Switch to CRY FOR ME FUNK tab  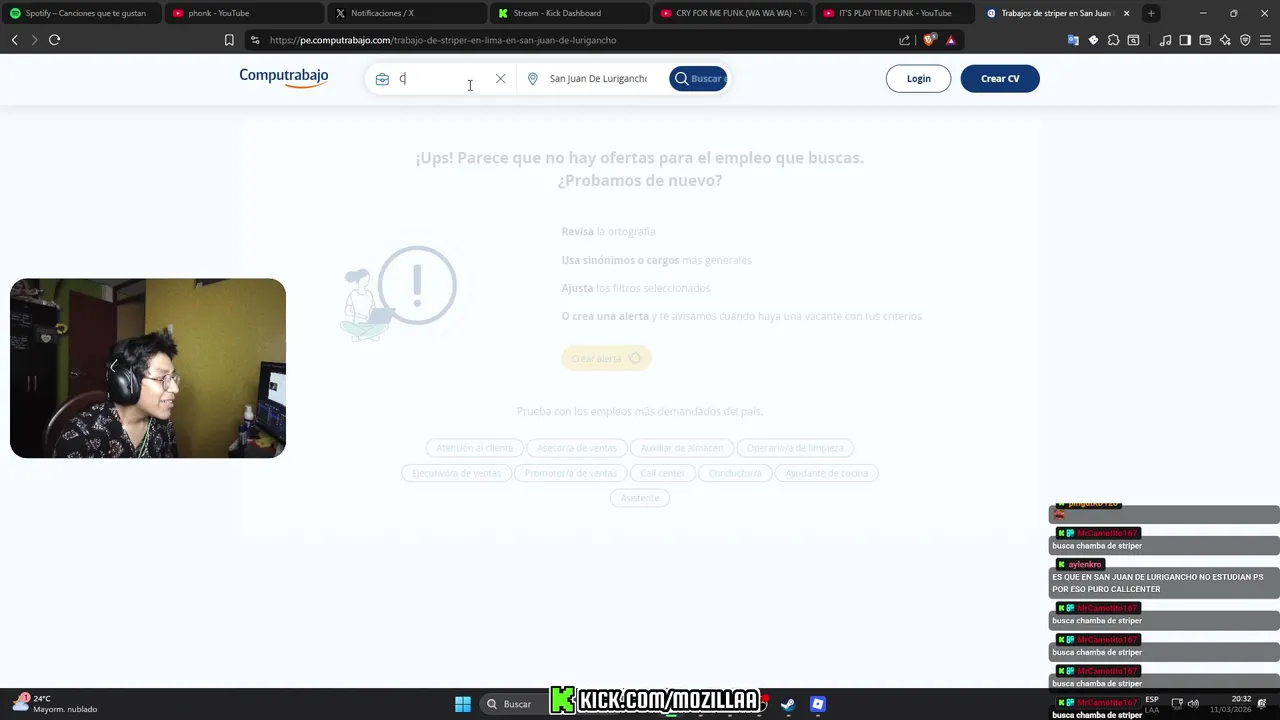click(x=734, y=13)
